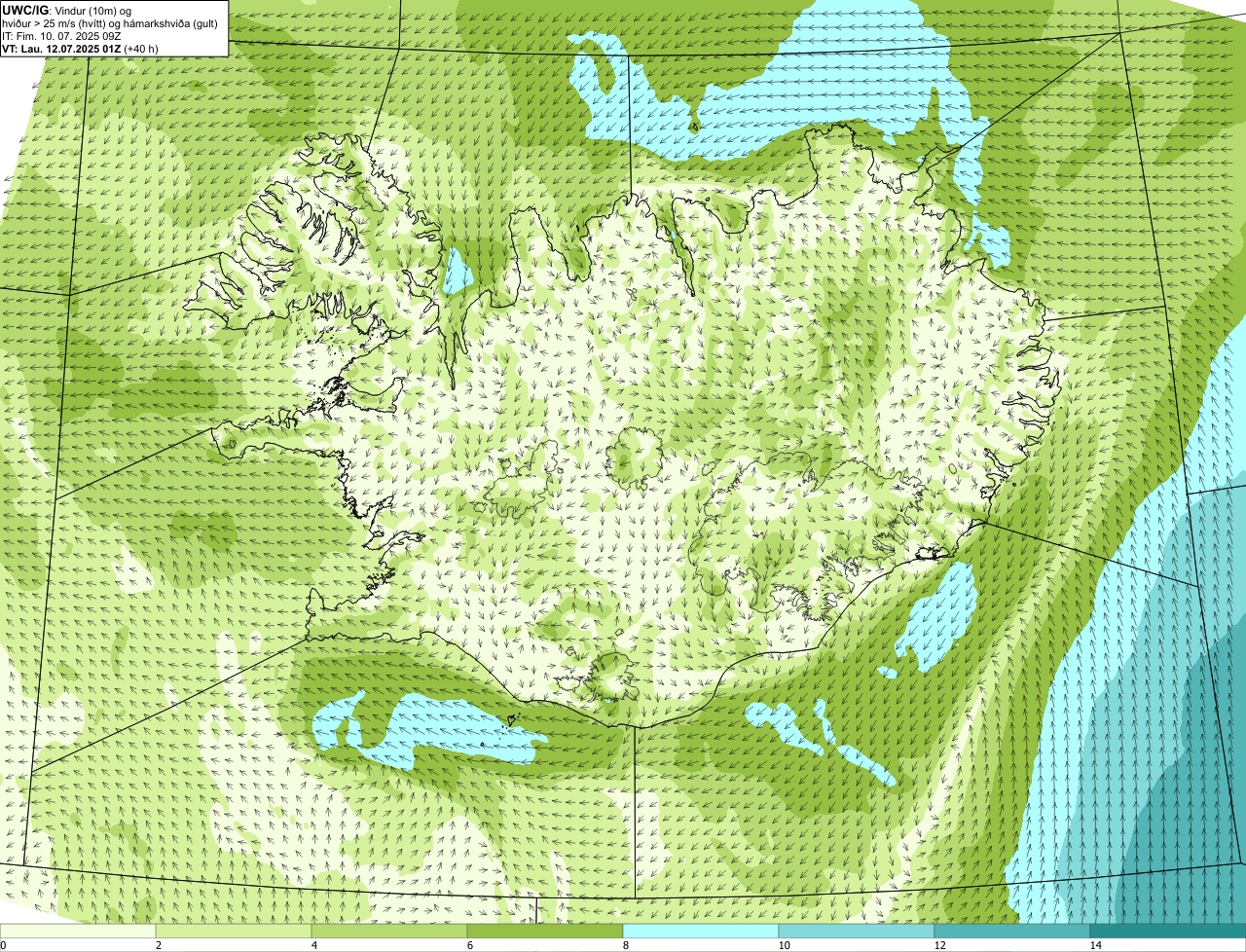Click the "8" scale label
Image resolution: width=1246 pixels, height=952 pixels.
click(x=625, y=945)
